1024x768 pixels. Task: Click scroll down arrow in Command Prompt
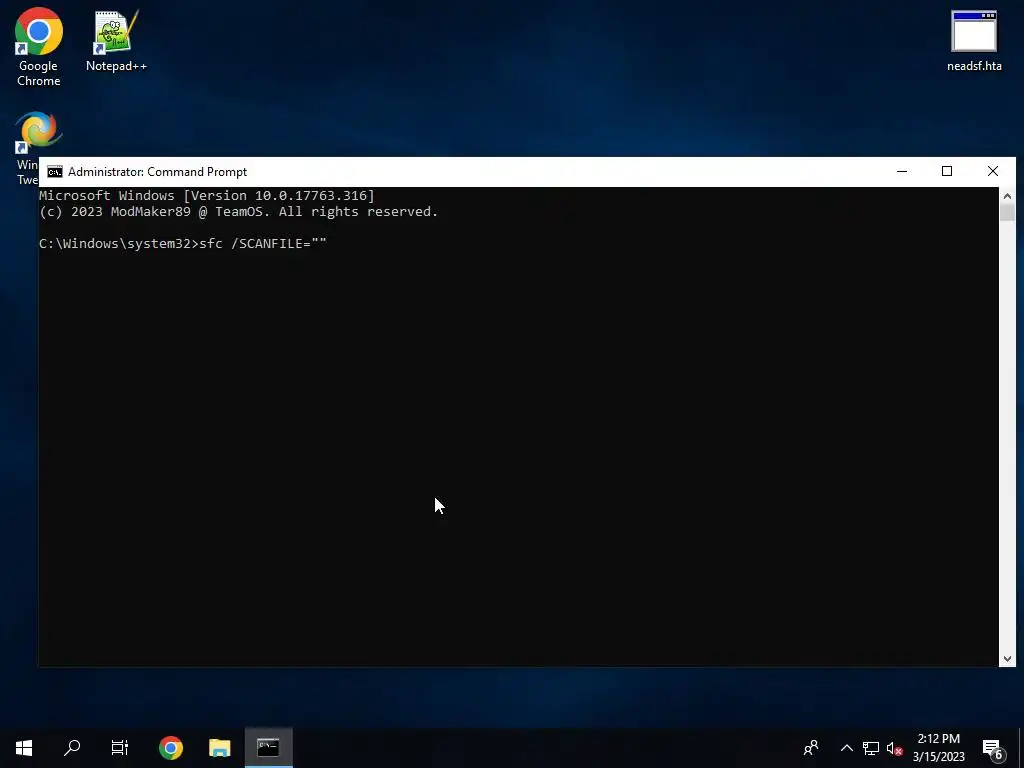click(1007, 659)
